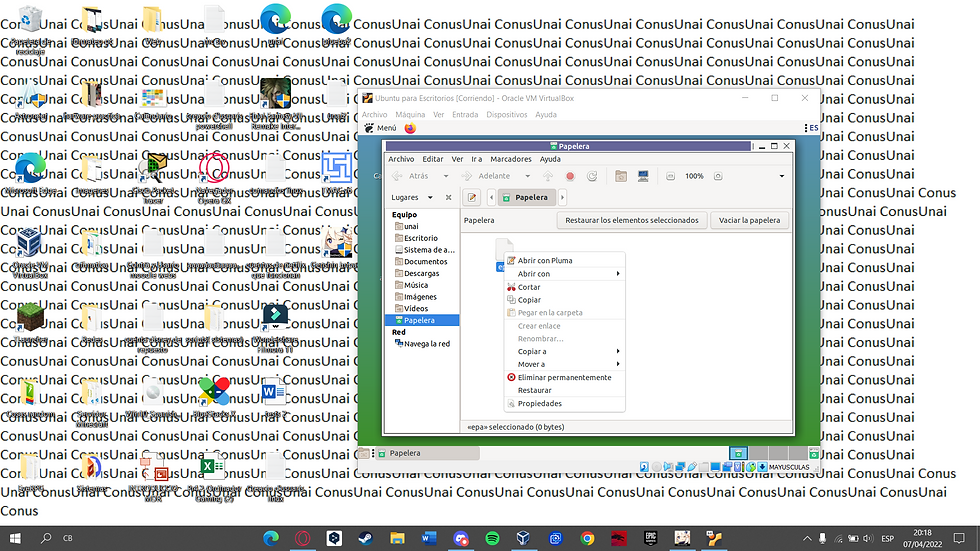Toggle the location edit pencil button
980x551 pixels.
(472, 197)
